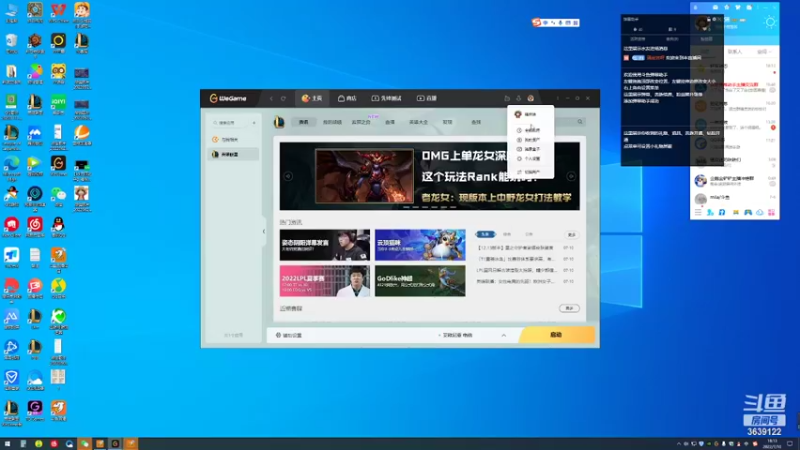The image size is (800, 450).
Task: Click the sun weather icon in the QQ window
Action: [770, 22]
